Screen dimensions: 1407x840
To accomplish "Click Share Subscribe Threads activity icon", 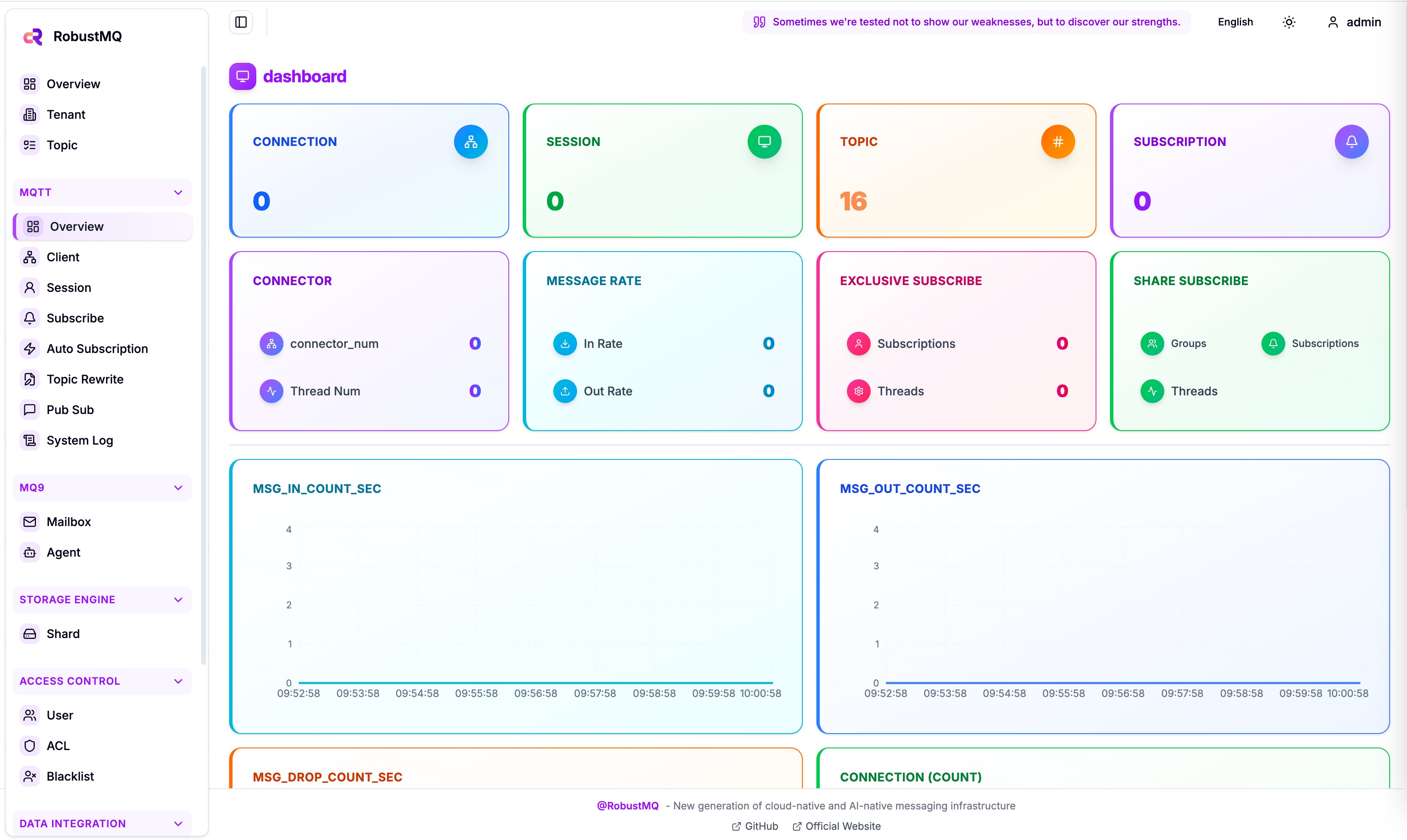I will 1152,391.
